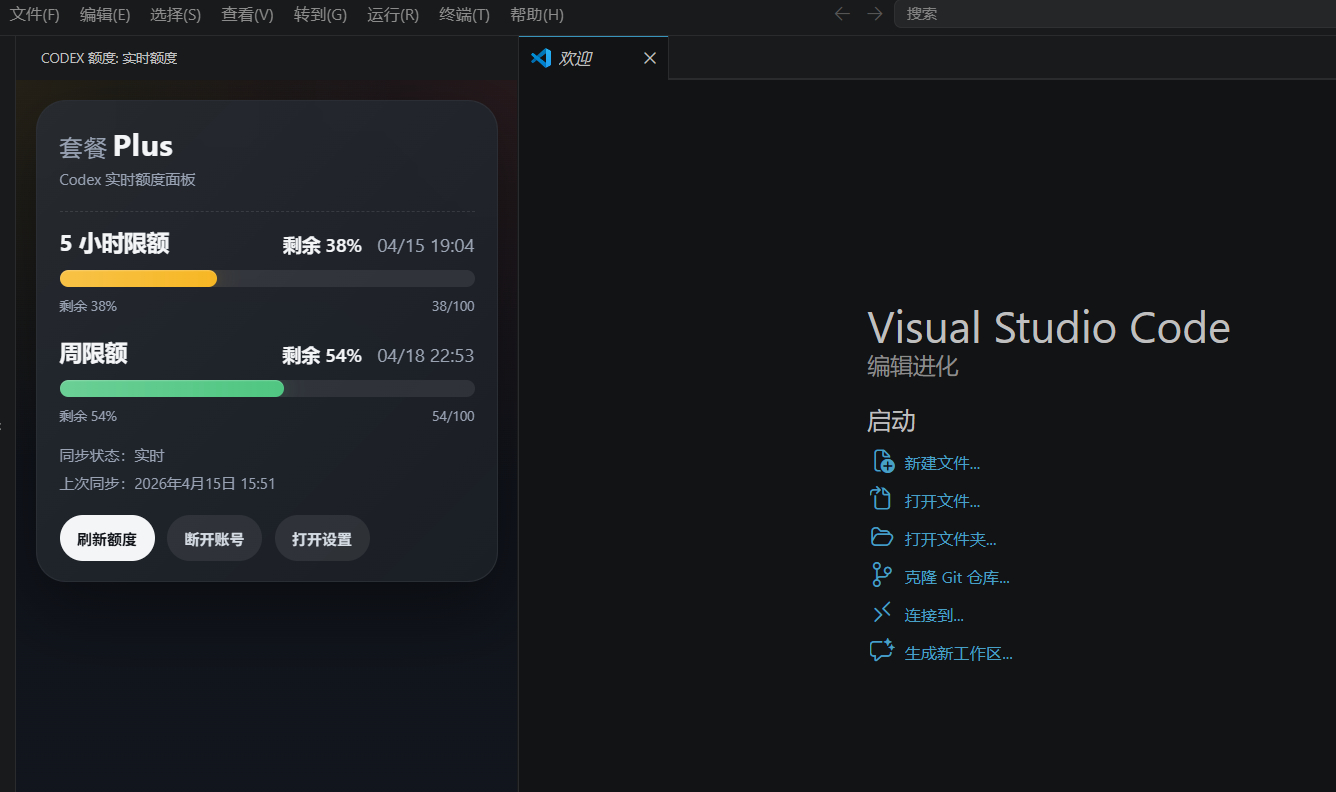Click the 打开文件... link
This screenshot has width=1336, height=792.
point(942,501)
